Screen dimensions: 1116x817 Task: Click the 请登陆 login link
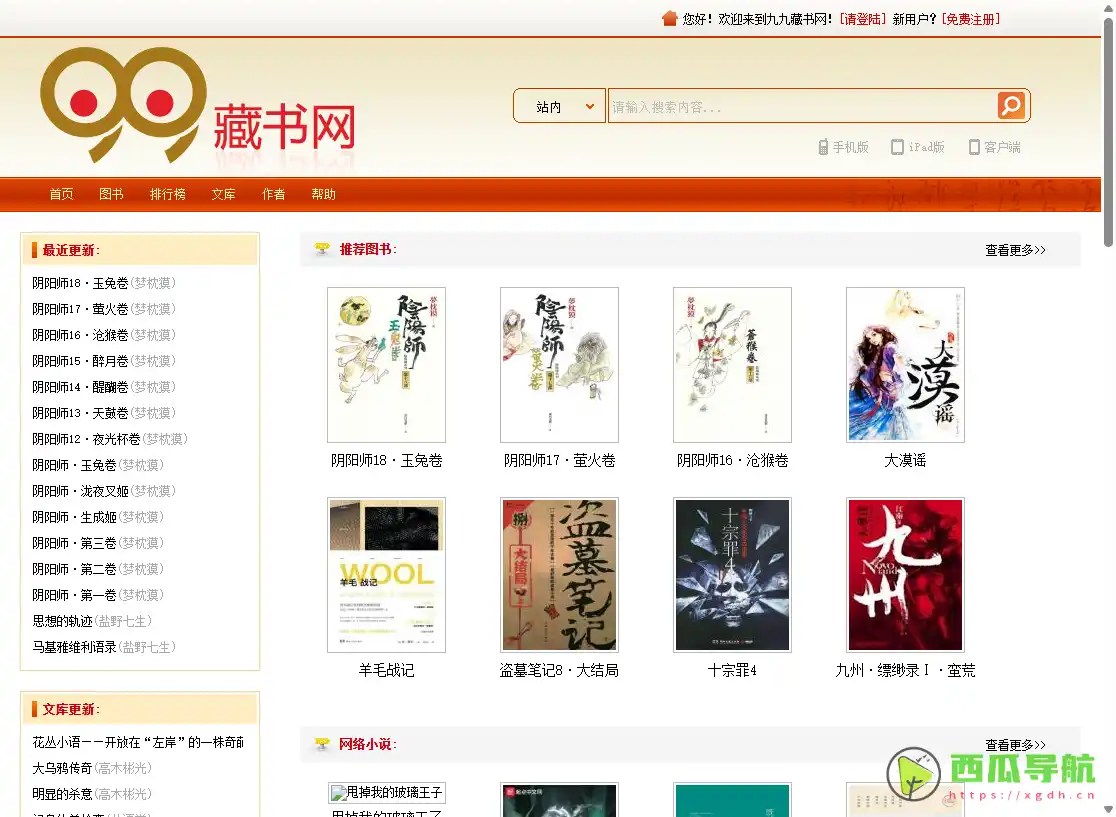pyautogui.click(x=861, y=18)
